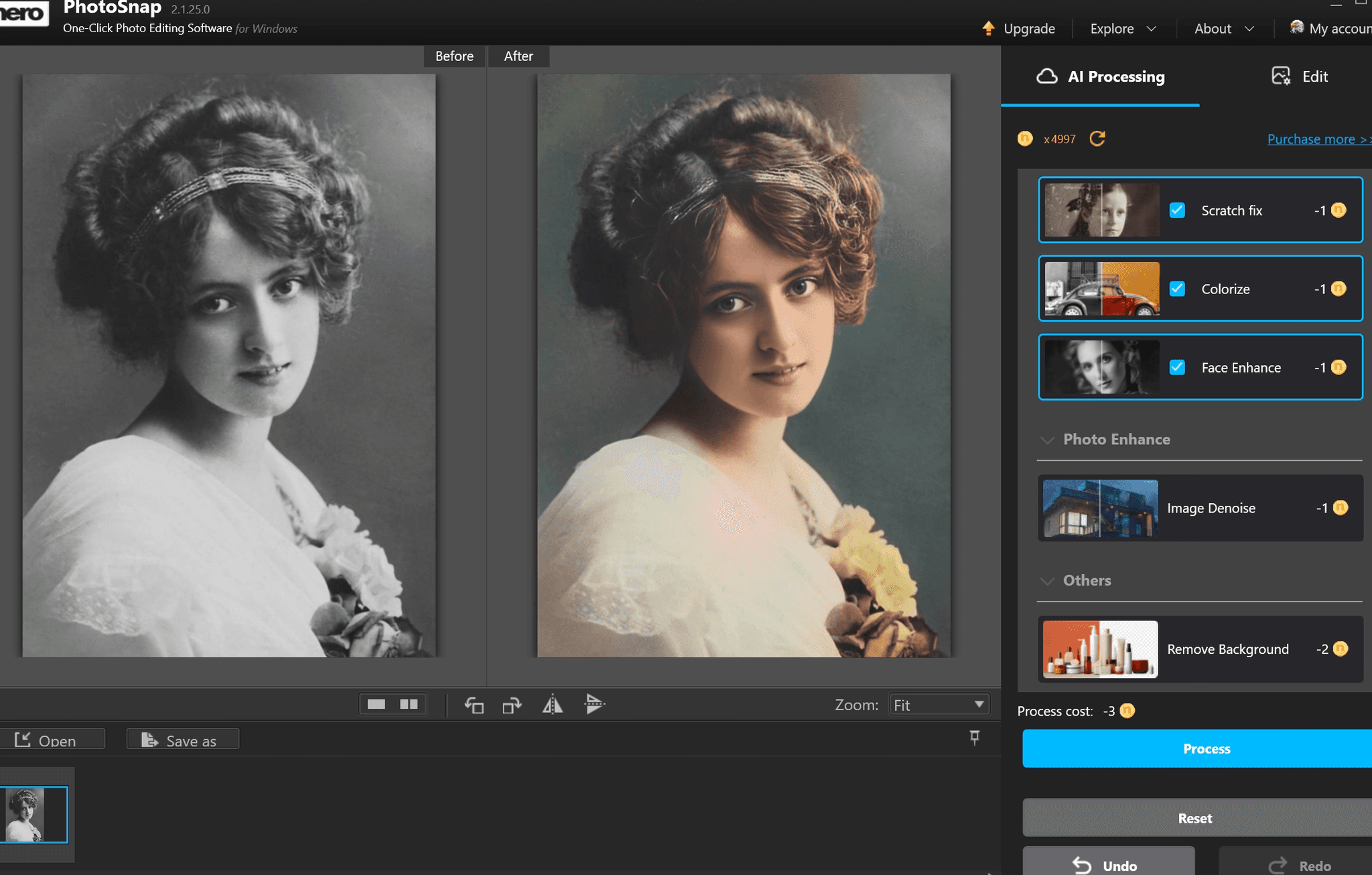
Task: Uncheck the Colorize option
Action: tap(1178, 288)
